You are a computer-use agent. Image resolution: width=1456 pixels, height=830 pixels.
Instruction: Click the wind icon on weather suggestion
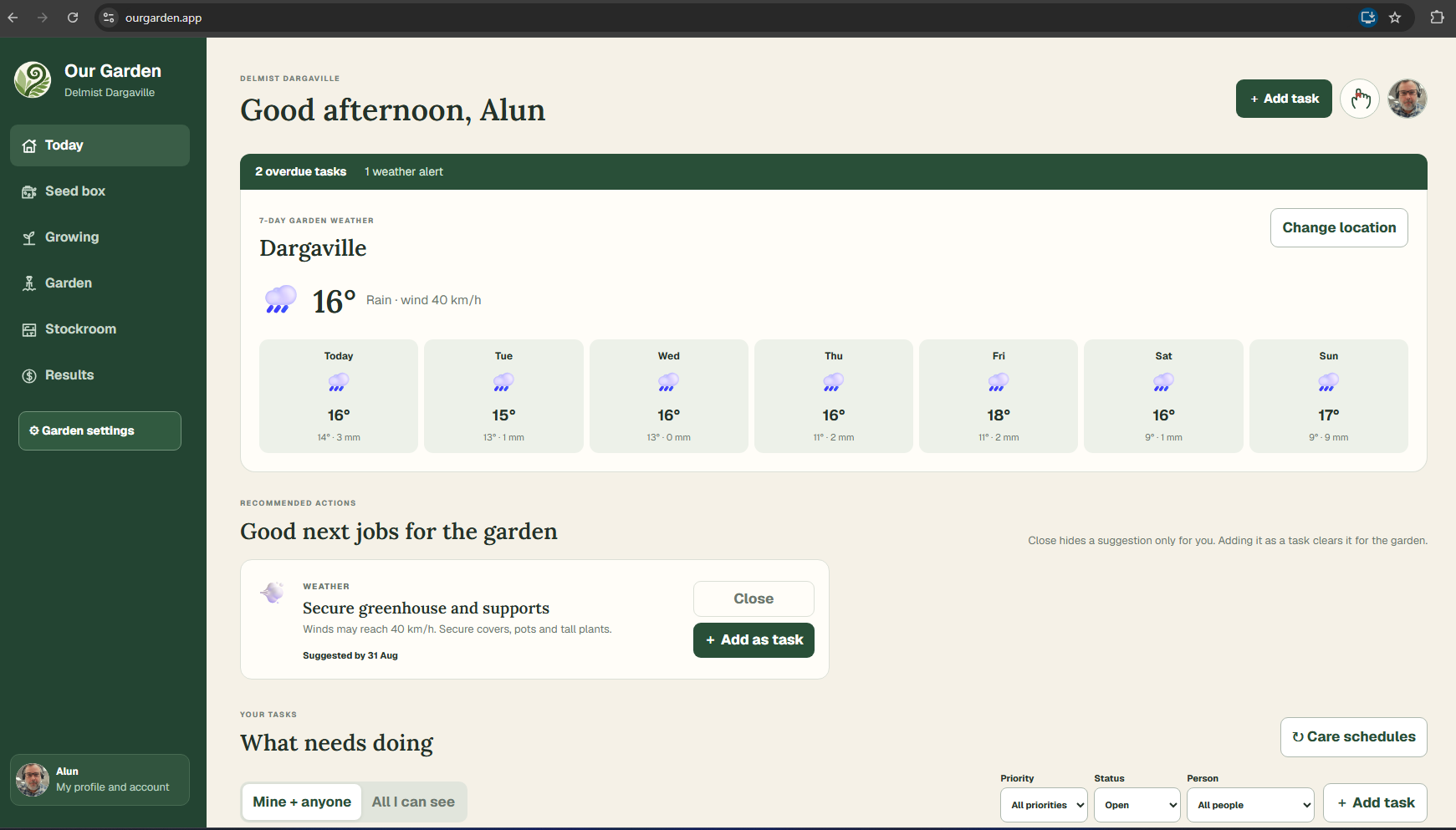(273, 593)
